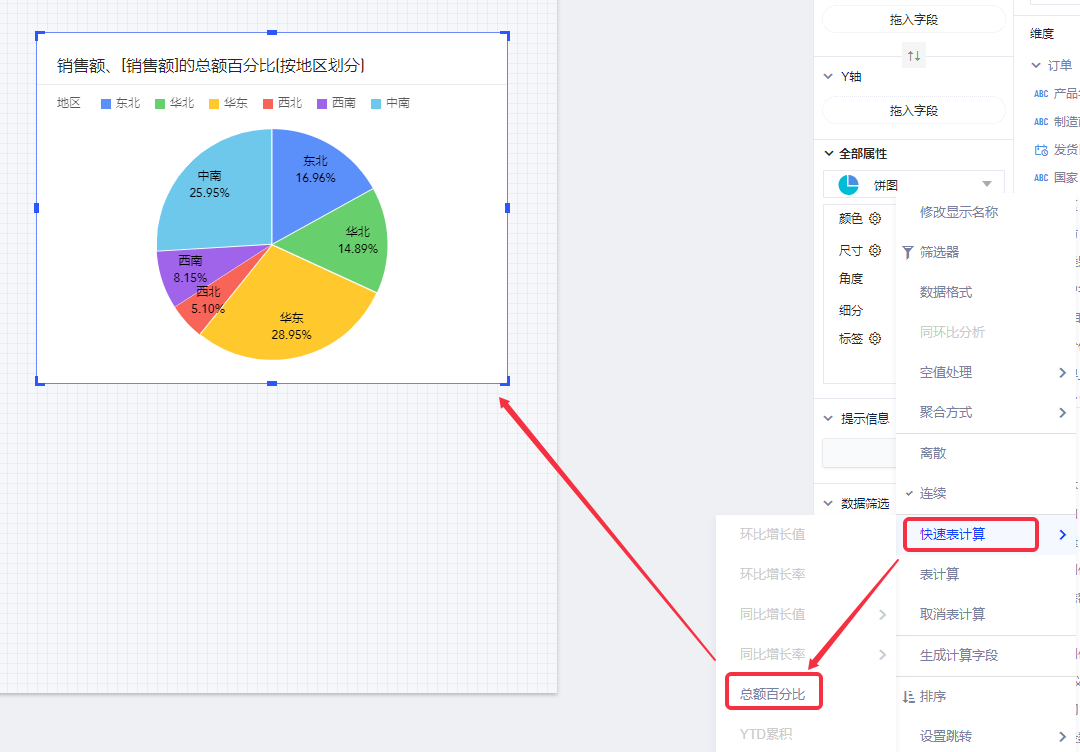This screenshot has height=752, width=1080.
Task: Switch the field to 离散 mode
Action: (932, 453)
